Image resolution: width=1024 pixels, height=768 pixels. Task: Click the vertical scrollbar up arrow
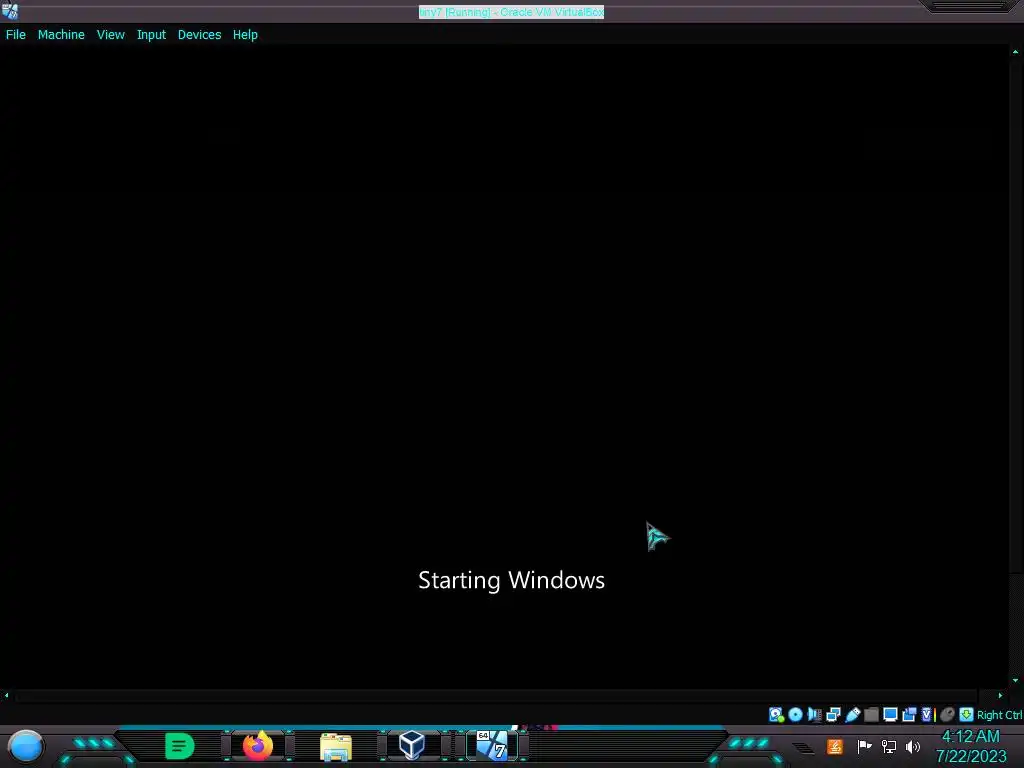tap(1015, 52)
